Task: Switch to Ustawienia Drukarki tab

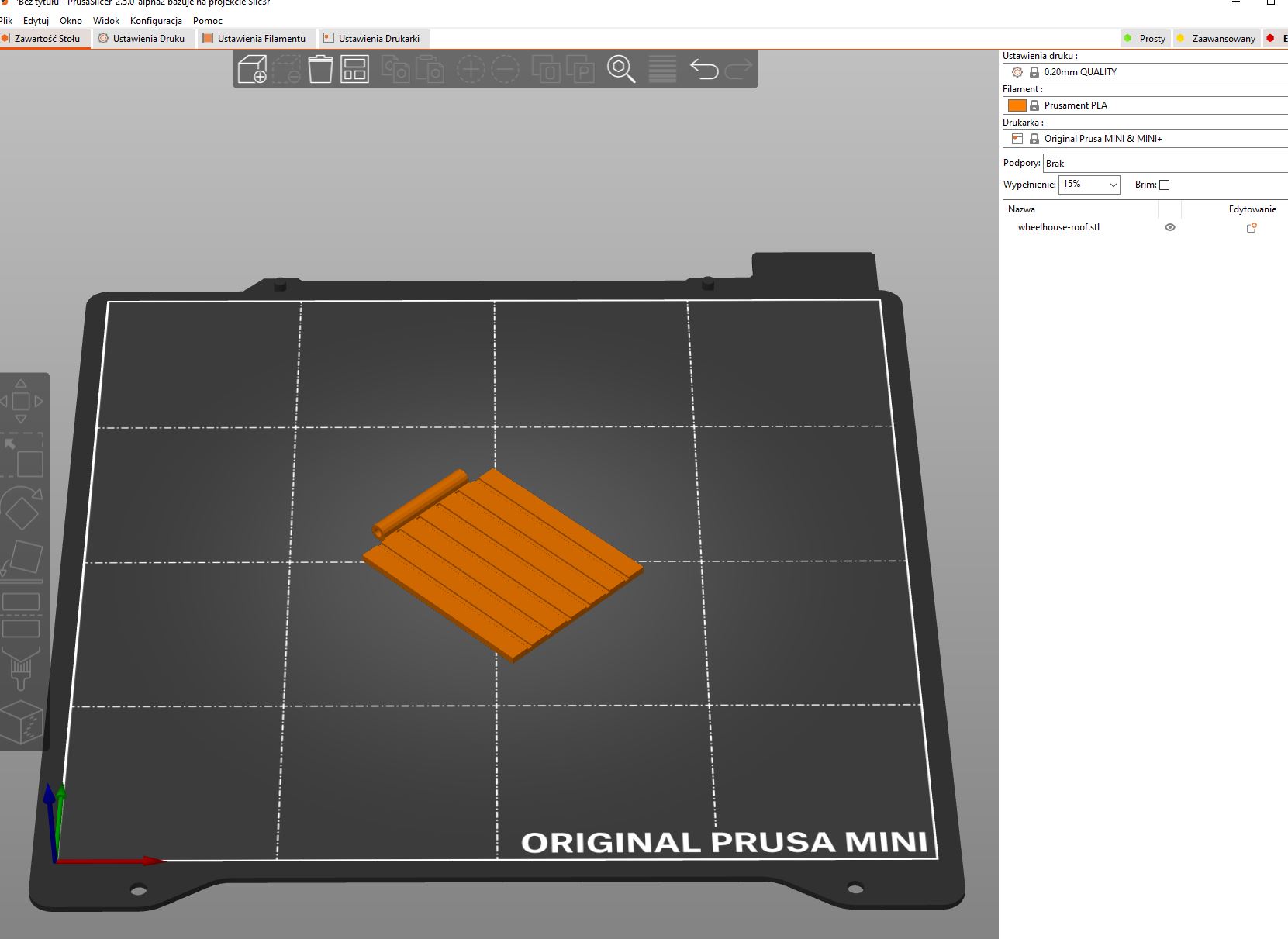Action: [372, 38]
